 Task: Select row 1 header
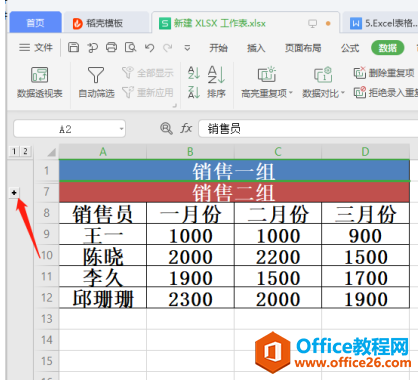click(47, 171)
